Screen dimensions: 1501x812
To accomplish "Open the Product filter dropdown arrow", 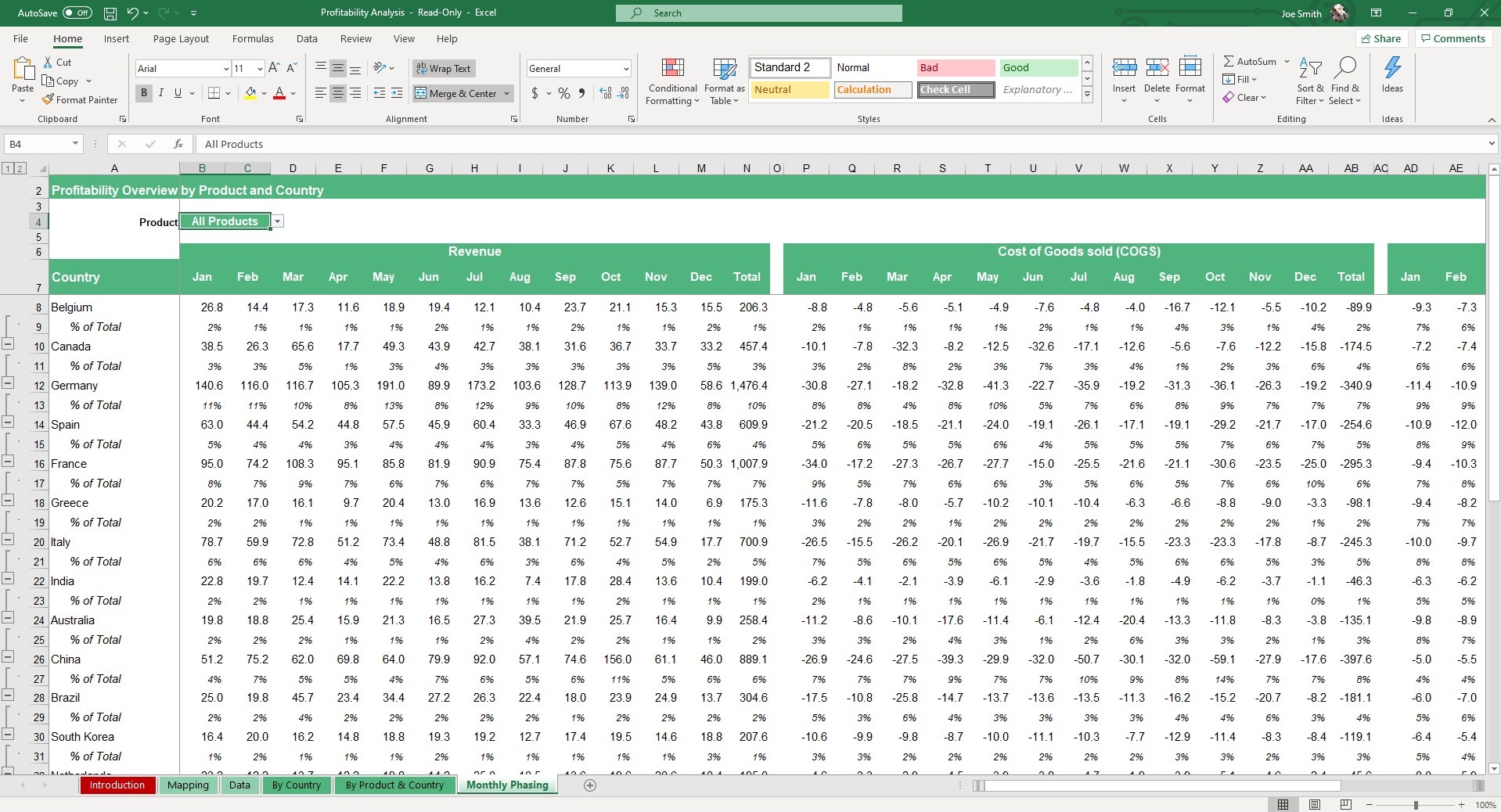I will (x=278, y=221).
